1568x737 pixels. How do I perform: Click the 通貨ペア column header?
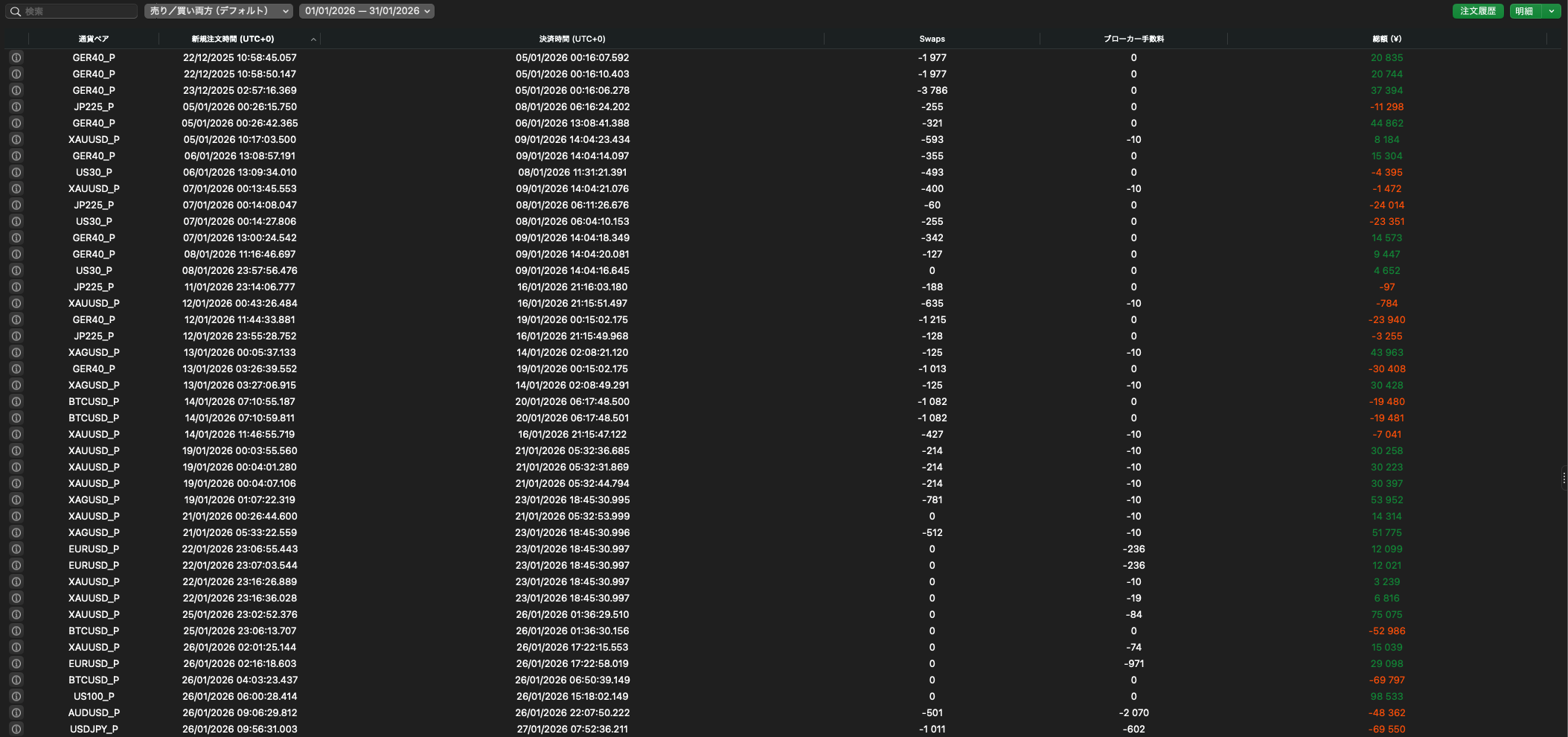coord(94,39)
